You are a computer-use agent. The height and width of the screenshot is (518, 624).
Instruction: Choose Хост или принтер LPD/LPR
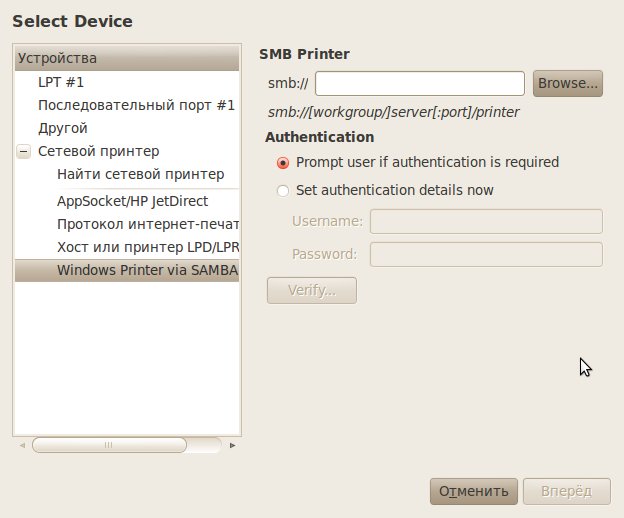147,246
